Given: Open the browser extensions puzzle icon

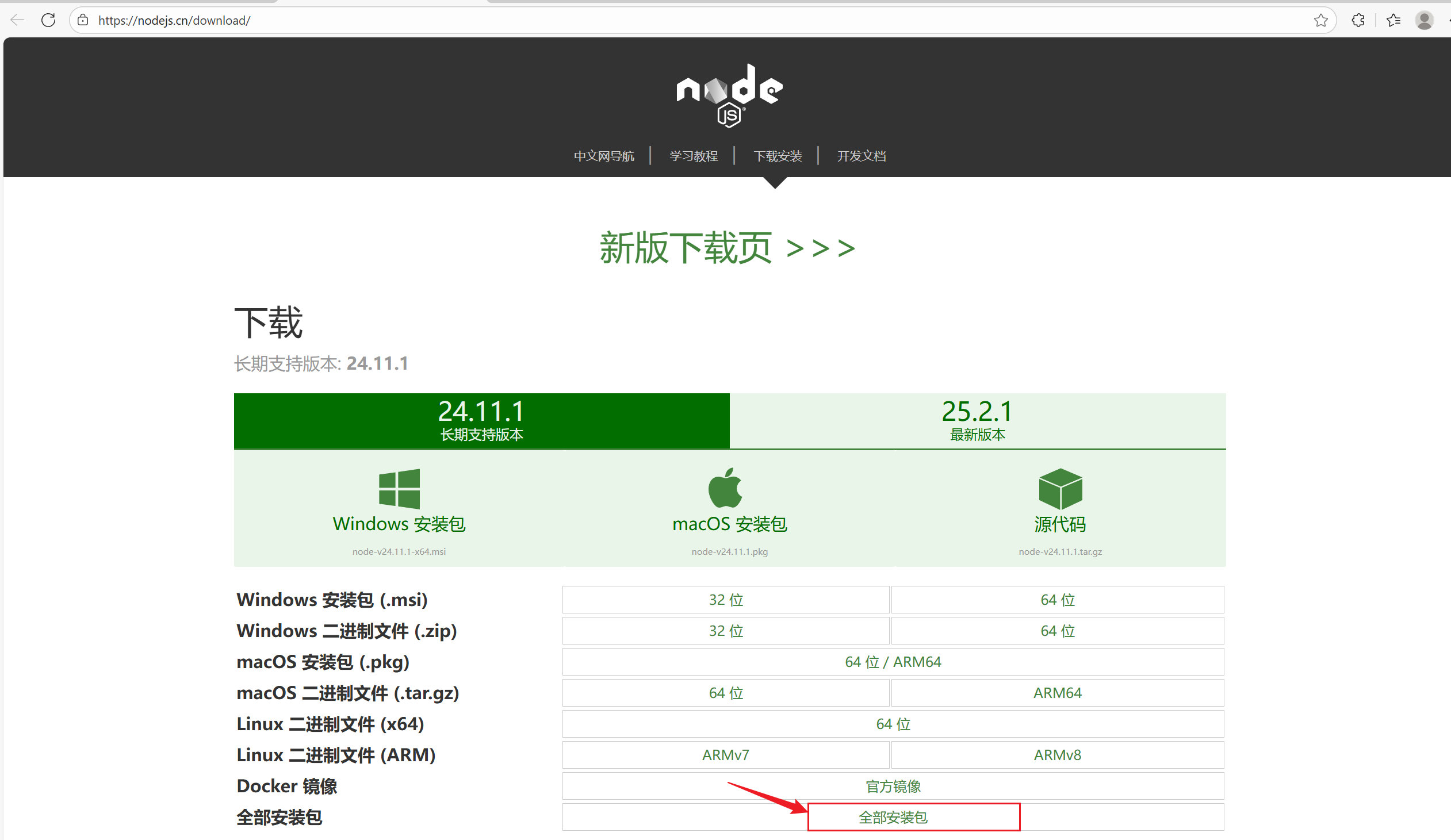Looking at the screenshot, I should click(x=1358, y=21).
